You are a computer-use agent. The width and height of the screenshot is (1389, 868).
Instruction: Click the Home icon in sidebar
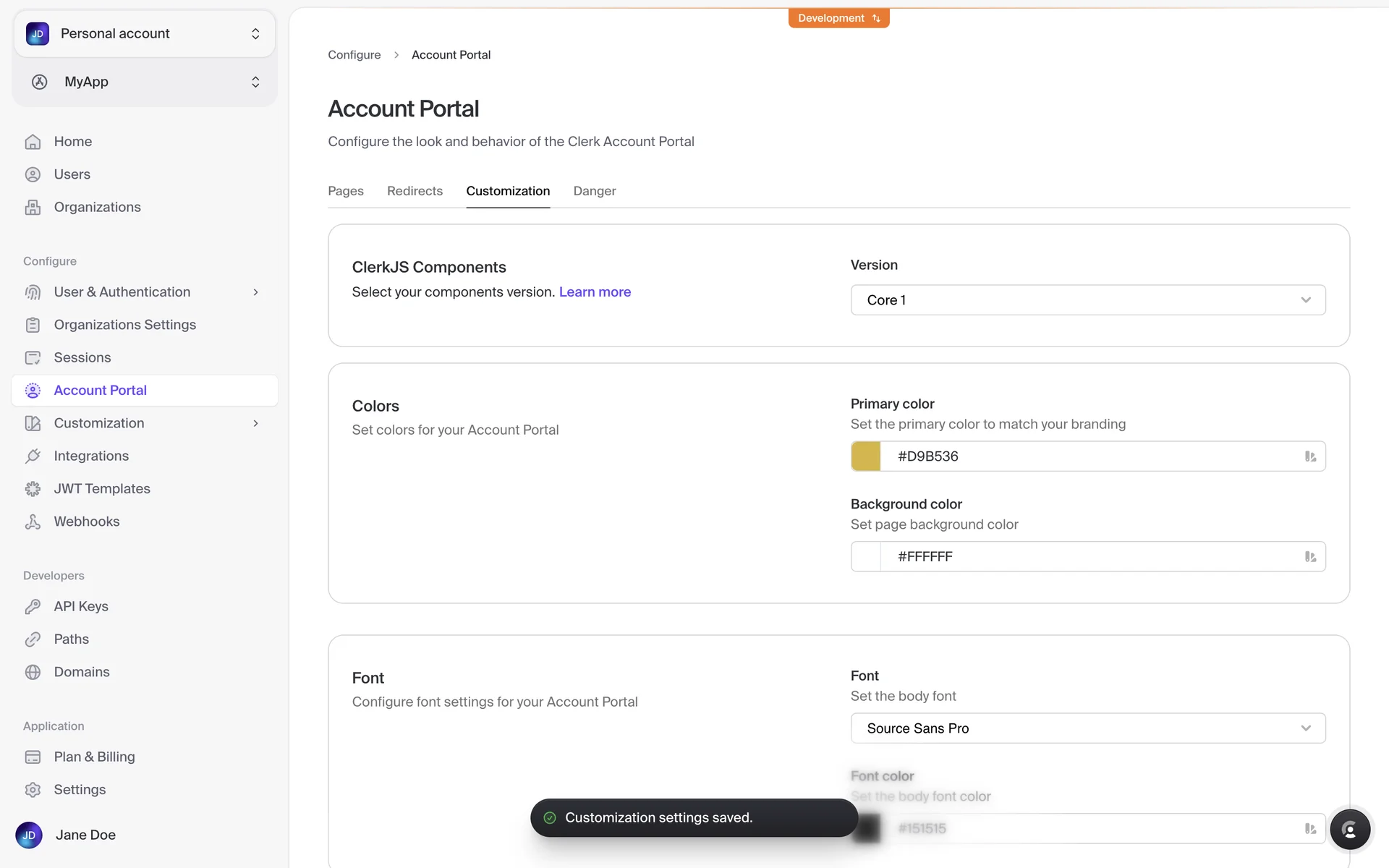pos(33,142)
